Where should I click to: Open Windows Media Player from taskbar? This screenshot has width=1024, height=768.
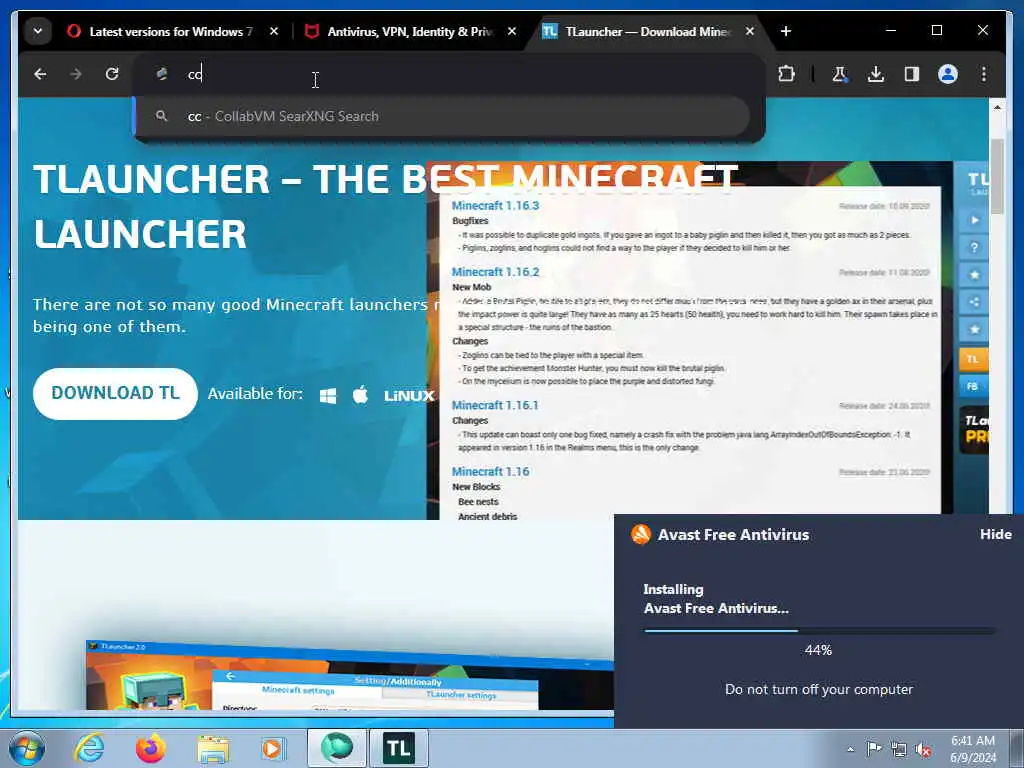[272, 748]
